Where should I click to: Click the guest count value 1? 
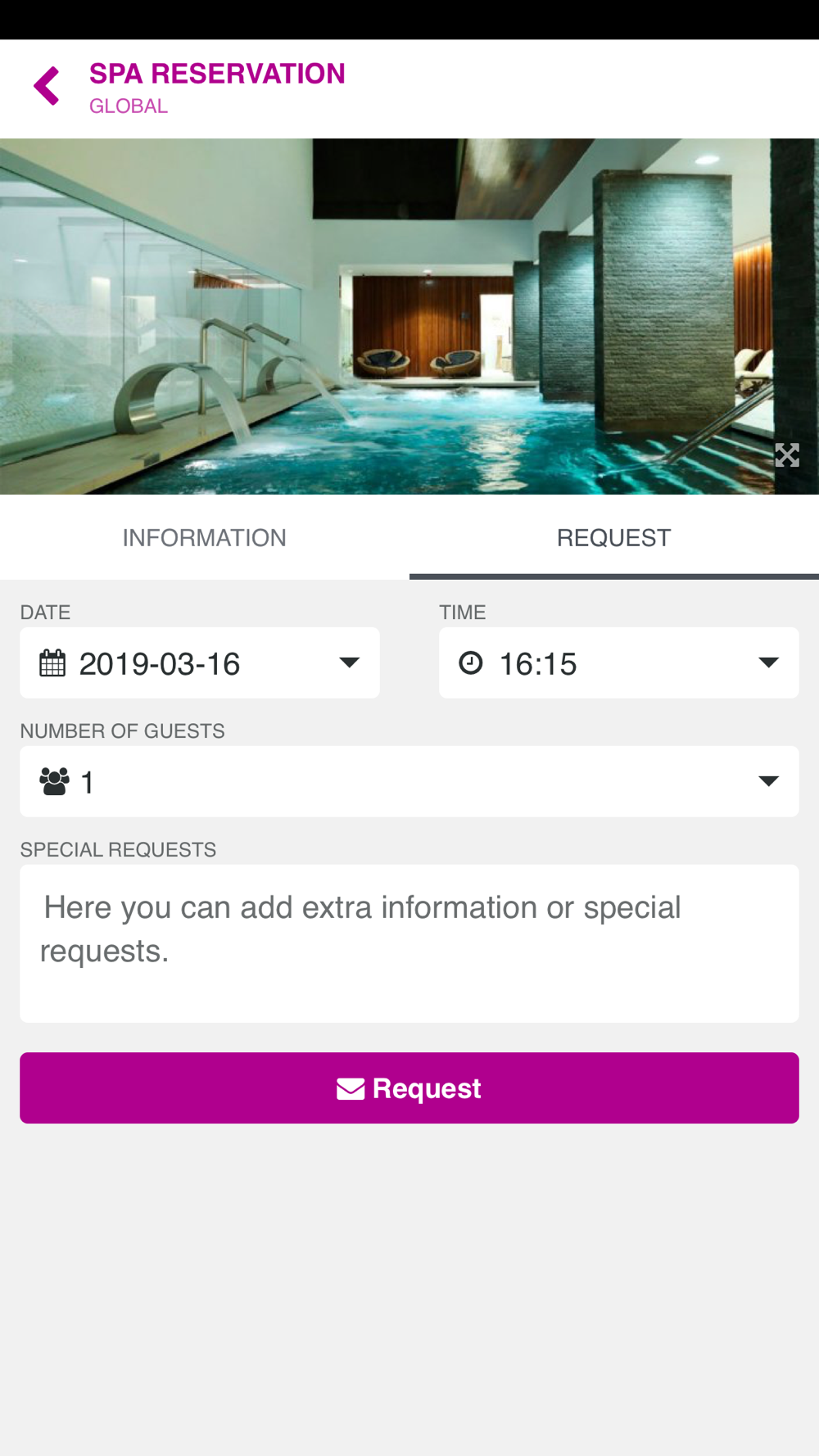pos(88,783)
